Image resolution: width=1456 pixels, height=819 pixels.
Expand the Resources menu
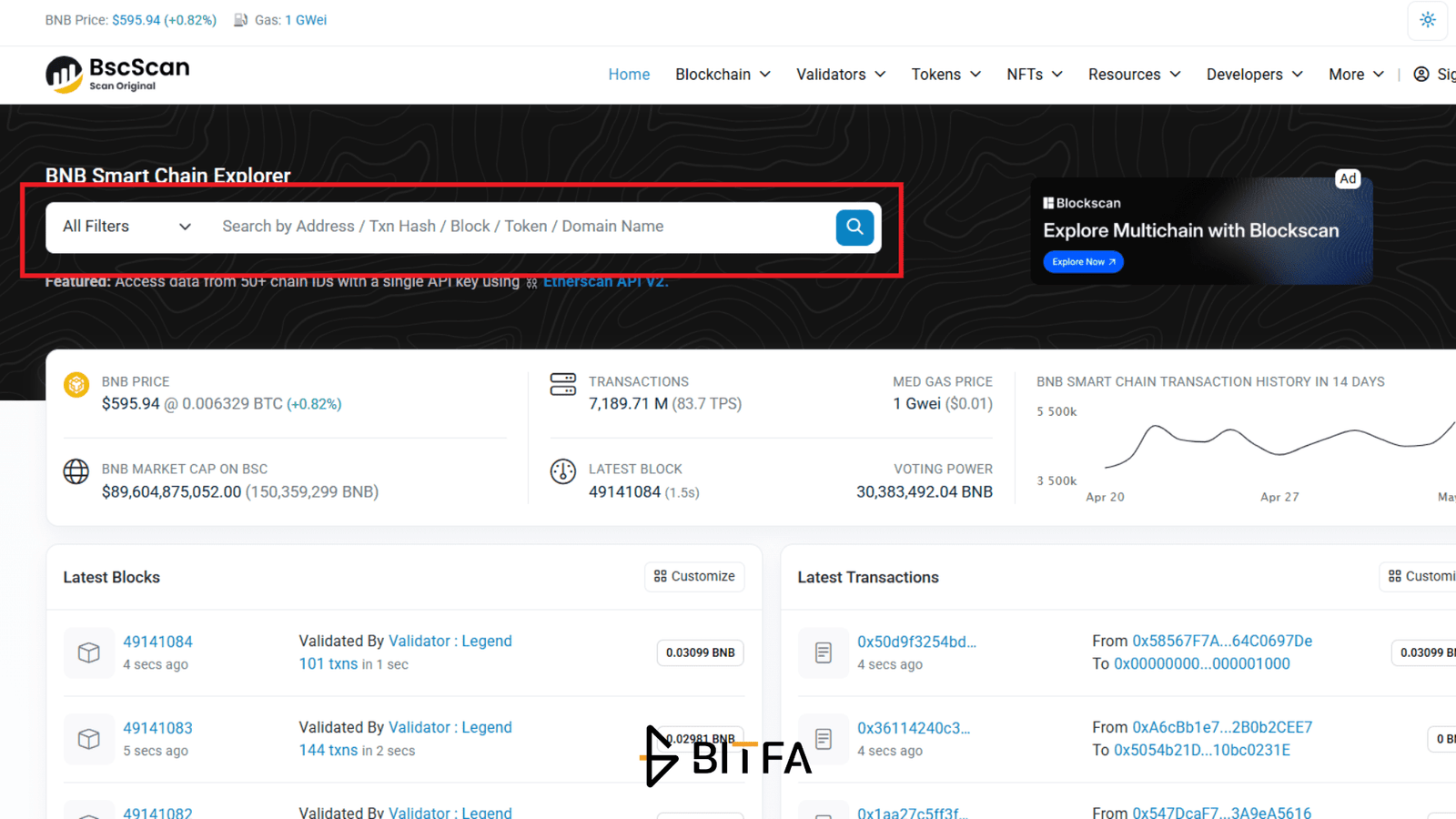pos(1135,75)
